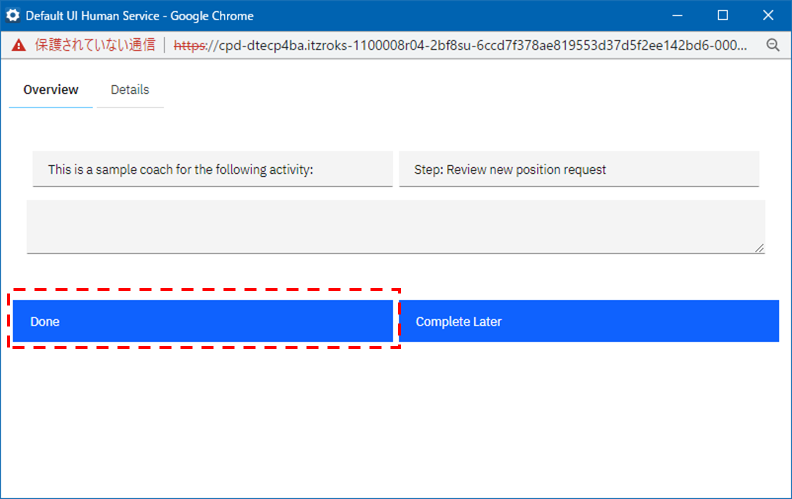Click the 保護されていない通信 security label
Image resolution: width=792 pixels, height=499 pixels.
[95, 45]
